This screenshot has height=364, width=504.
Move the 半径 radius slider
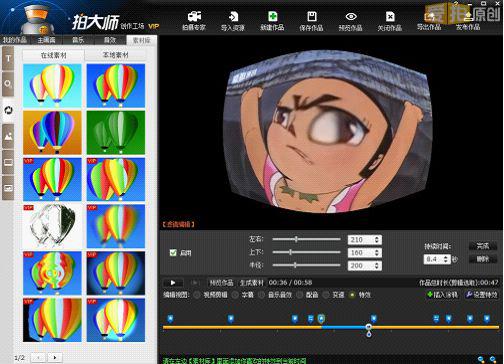[x=295, y=265]
